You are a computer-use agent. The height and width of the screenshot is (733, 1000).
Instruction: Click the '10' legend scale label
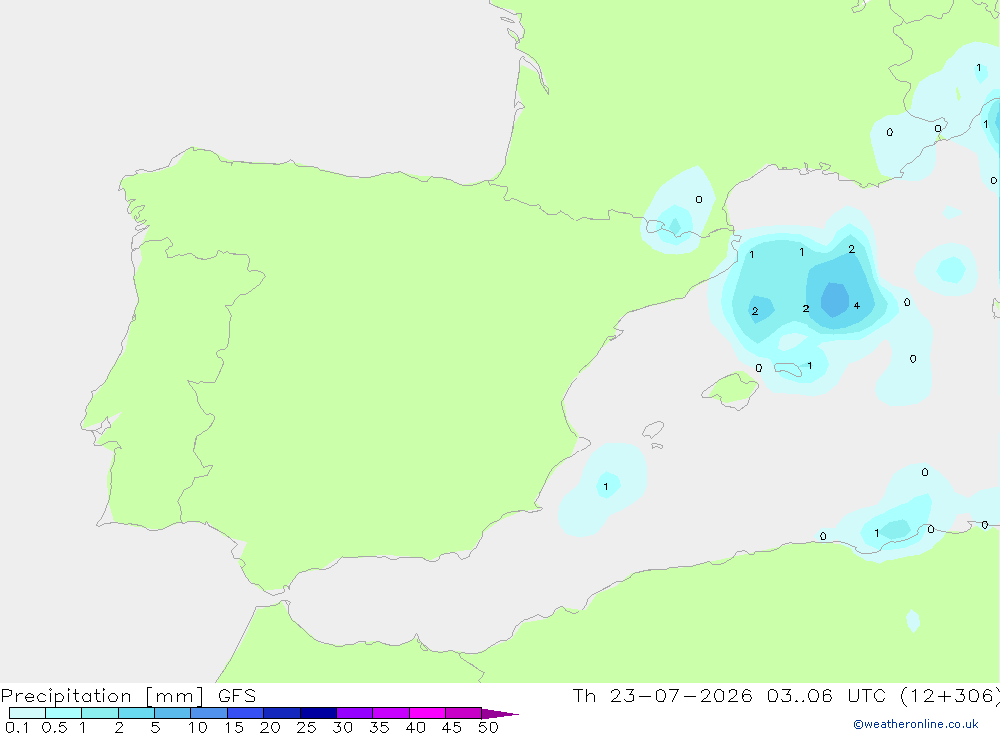[198, 727]
